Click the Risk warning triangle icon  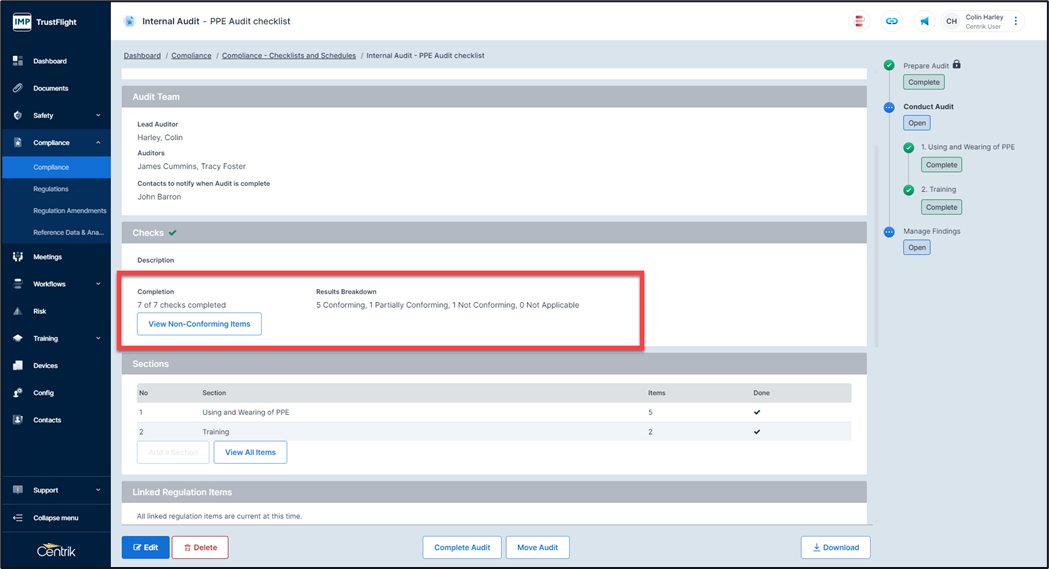click(x=18, y=311)
